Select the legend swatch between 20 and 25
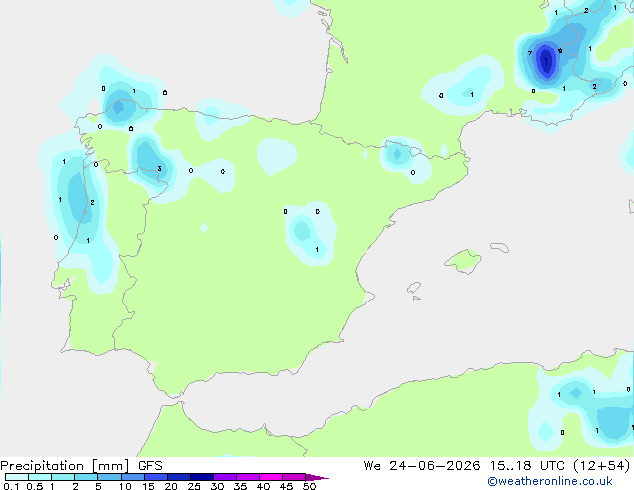The width and height of the screenshot is (634, 490). click(x=179, y=477)
